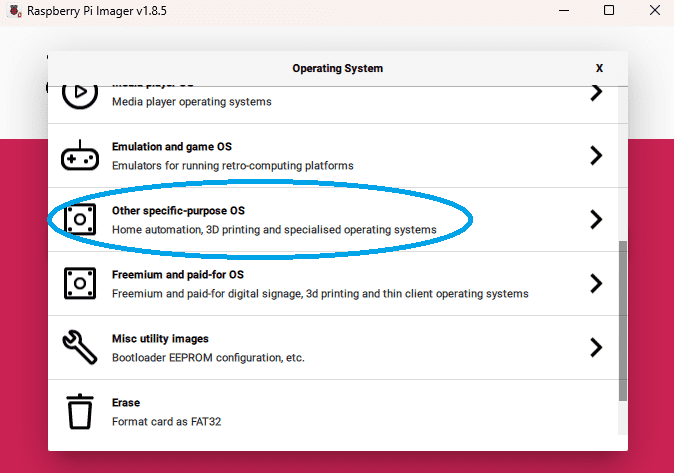Click the wrench Misc utility icon
This screenshot has height=473, width=674.
[x=80, y=347]
